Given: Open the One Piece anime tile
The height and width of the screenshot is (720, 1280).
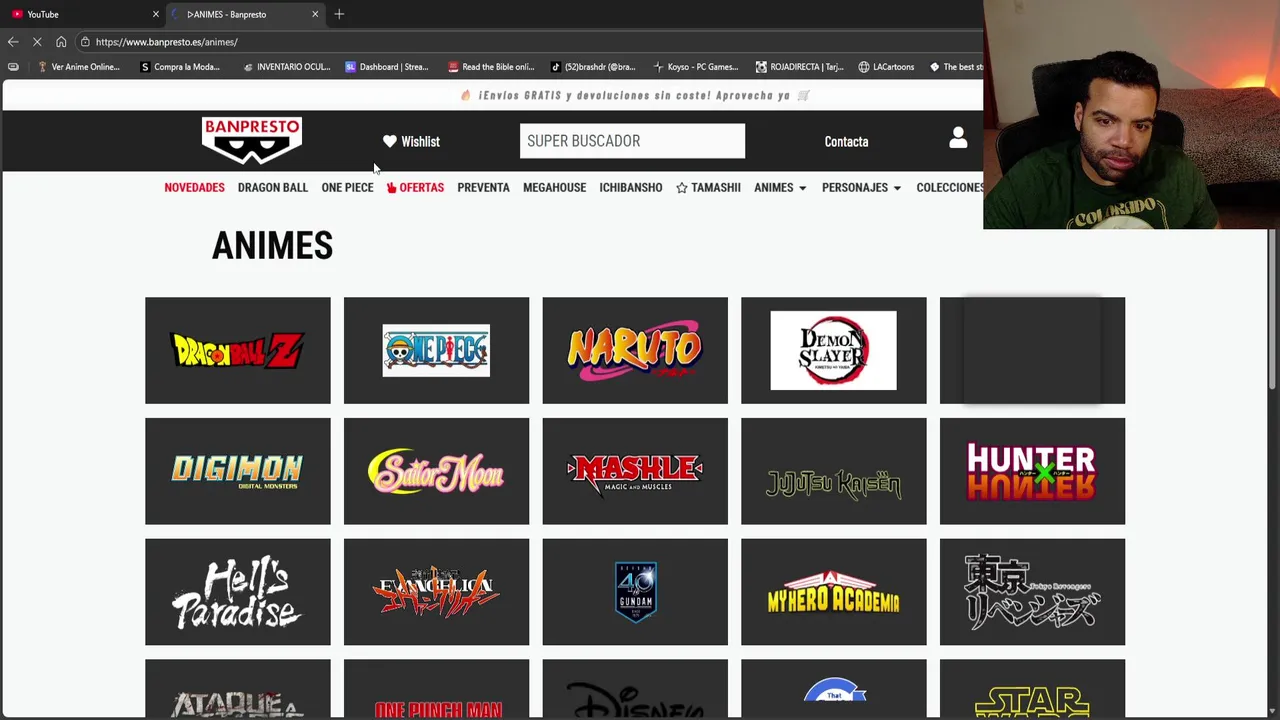Looking at the screenshot, I should tap(436, 350).
